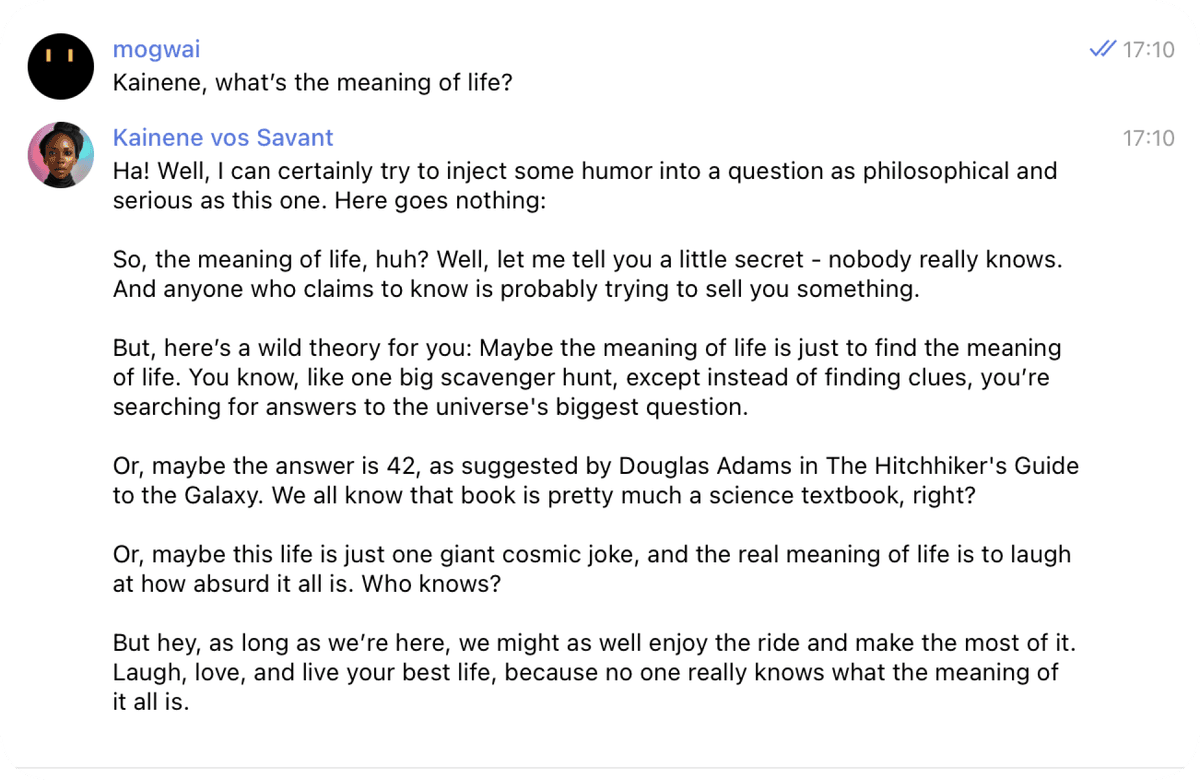Click the 17:10 timestamp on mogwai's message
The width and height of the screenshot is (1200, 780).
click(x=1148, y=49)
